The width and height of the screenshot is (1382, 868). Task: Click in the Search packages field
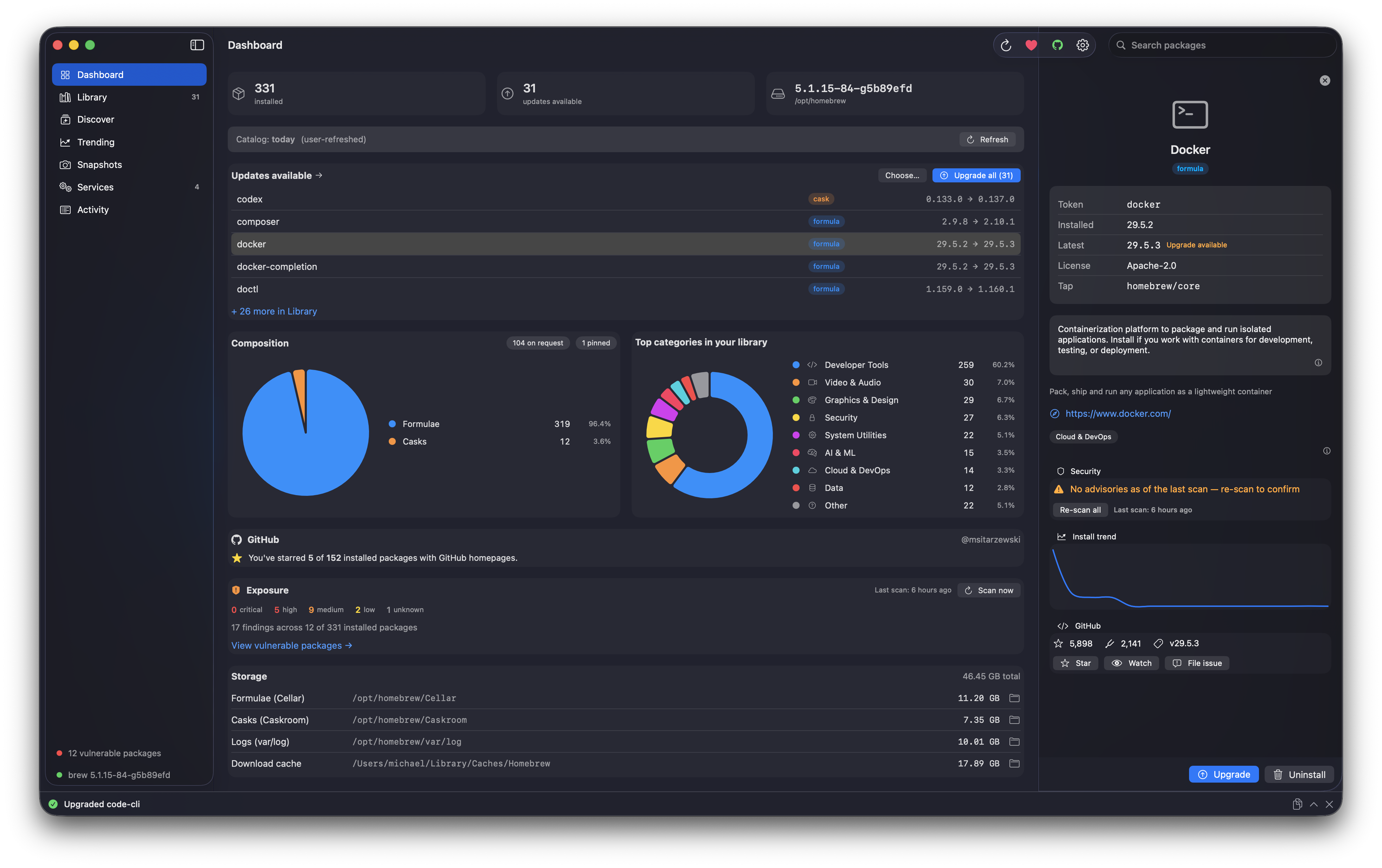(1223, 45)
